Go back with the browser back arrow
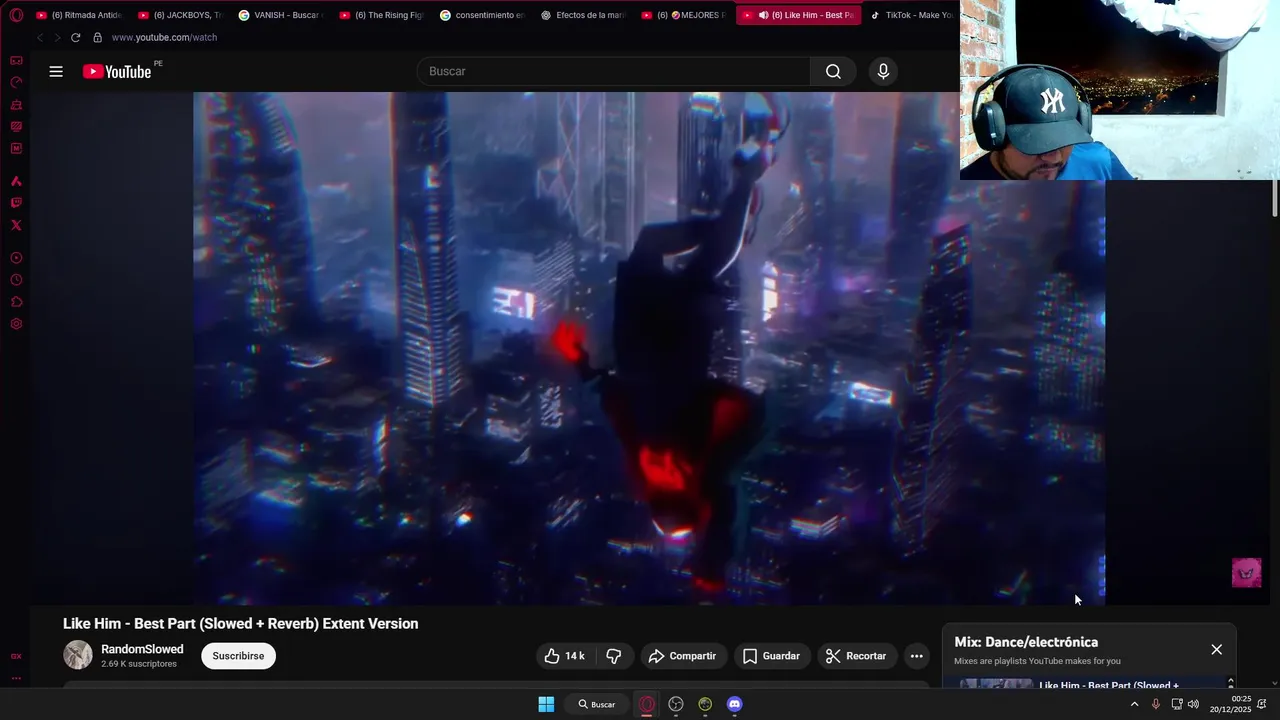 coord(40,37)
